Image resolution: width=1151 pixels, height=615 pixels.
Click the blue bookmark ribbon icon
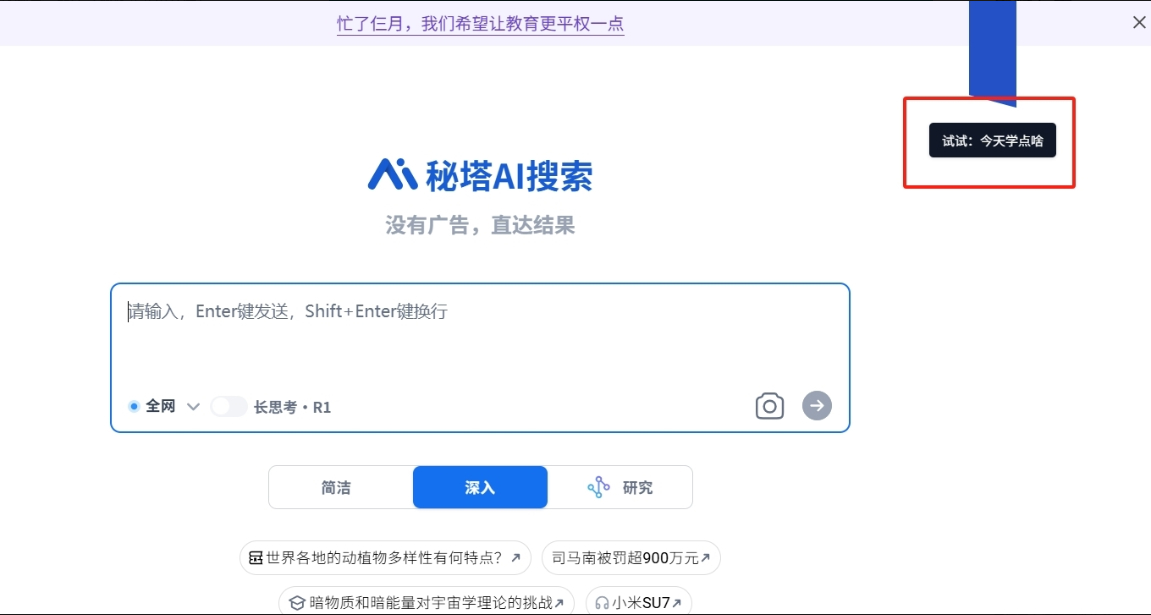tap(991, 52)
